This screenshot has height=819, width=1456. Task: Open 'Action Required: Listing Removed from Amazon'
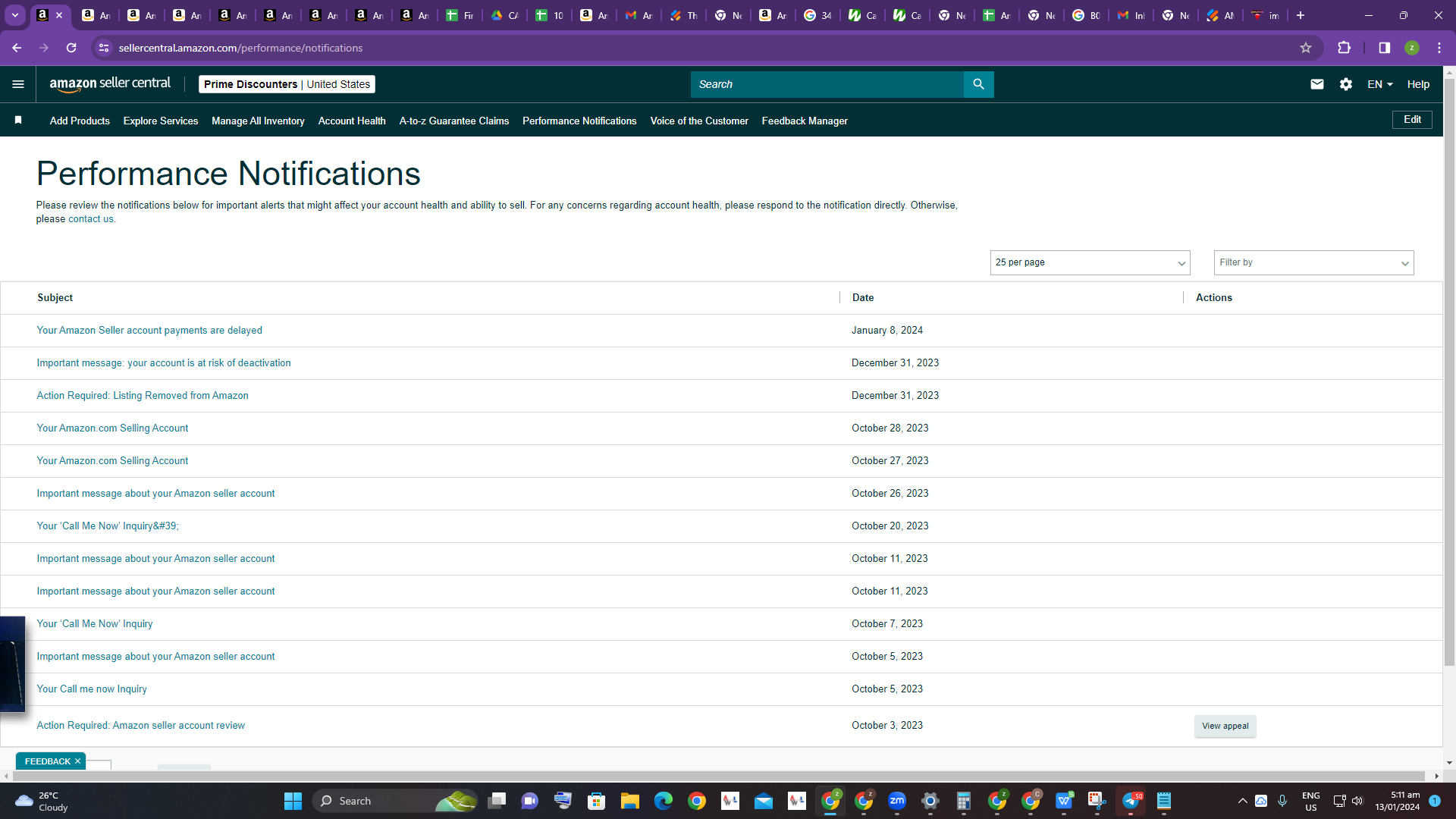[143, 396]
